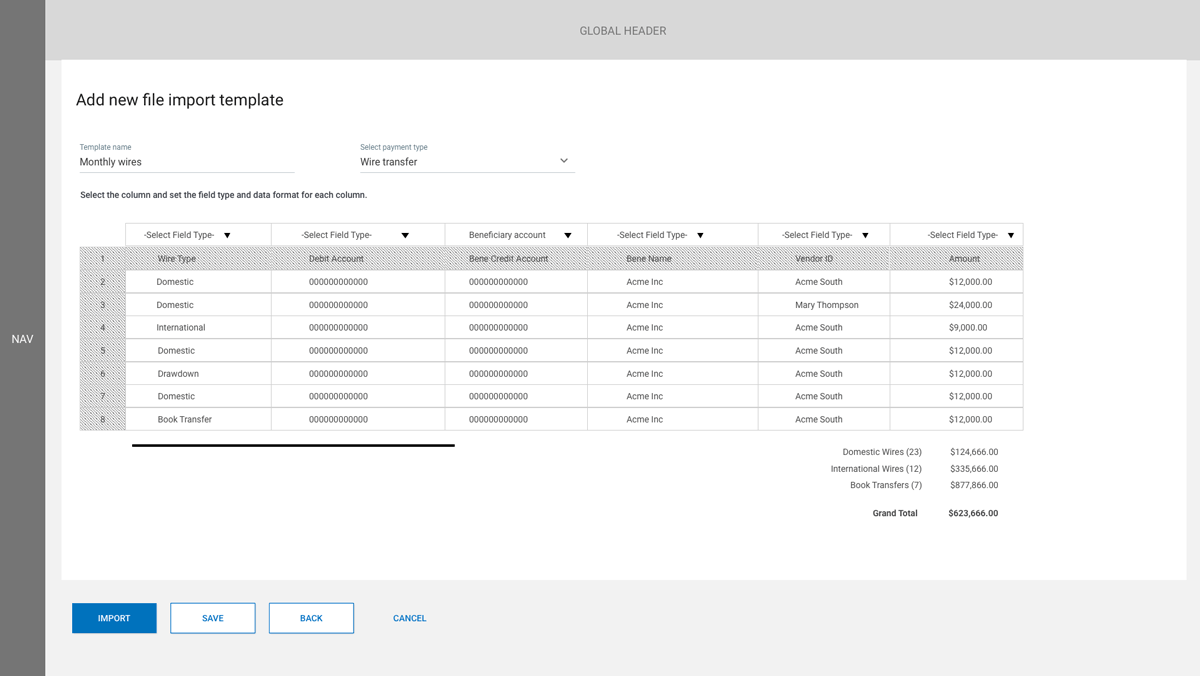1200x676 pixels.
Task: Select row number 5
Action: tap(102, 351)
